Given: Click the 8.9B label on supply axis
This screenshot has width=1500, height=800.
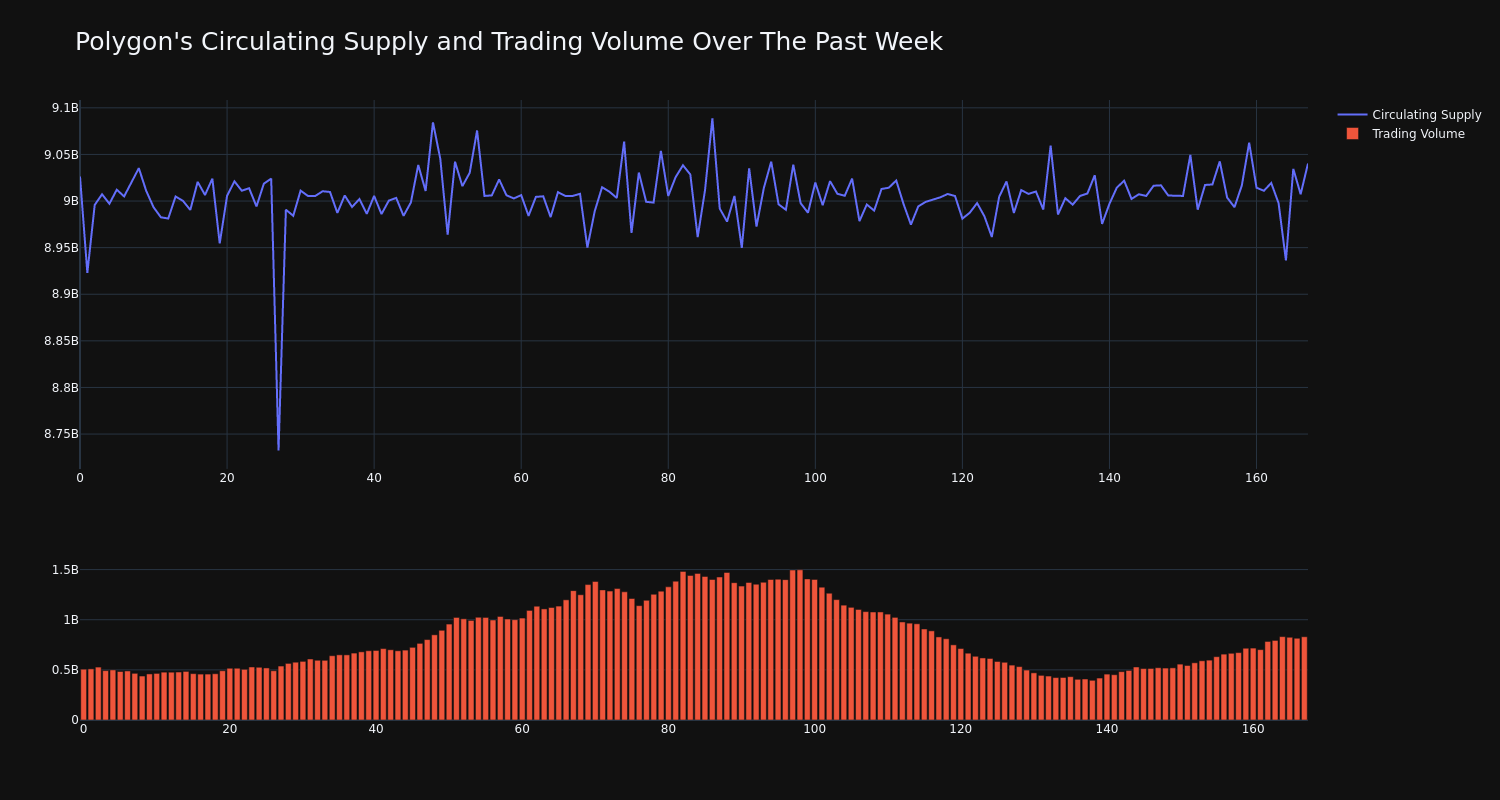Looking at the screenshot, I should pyautogui.click(x=65, y=294).
